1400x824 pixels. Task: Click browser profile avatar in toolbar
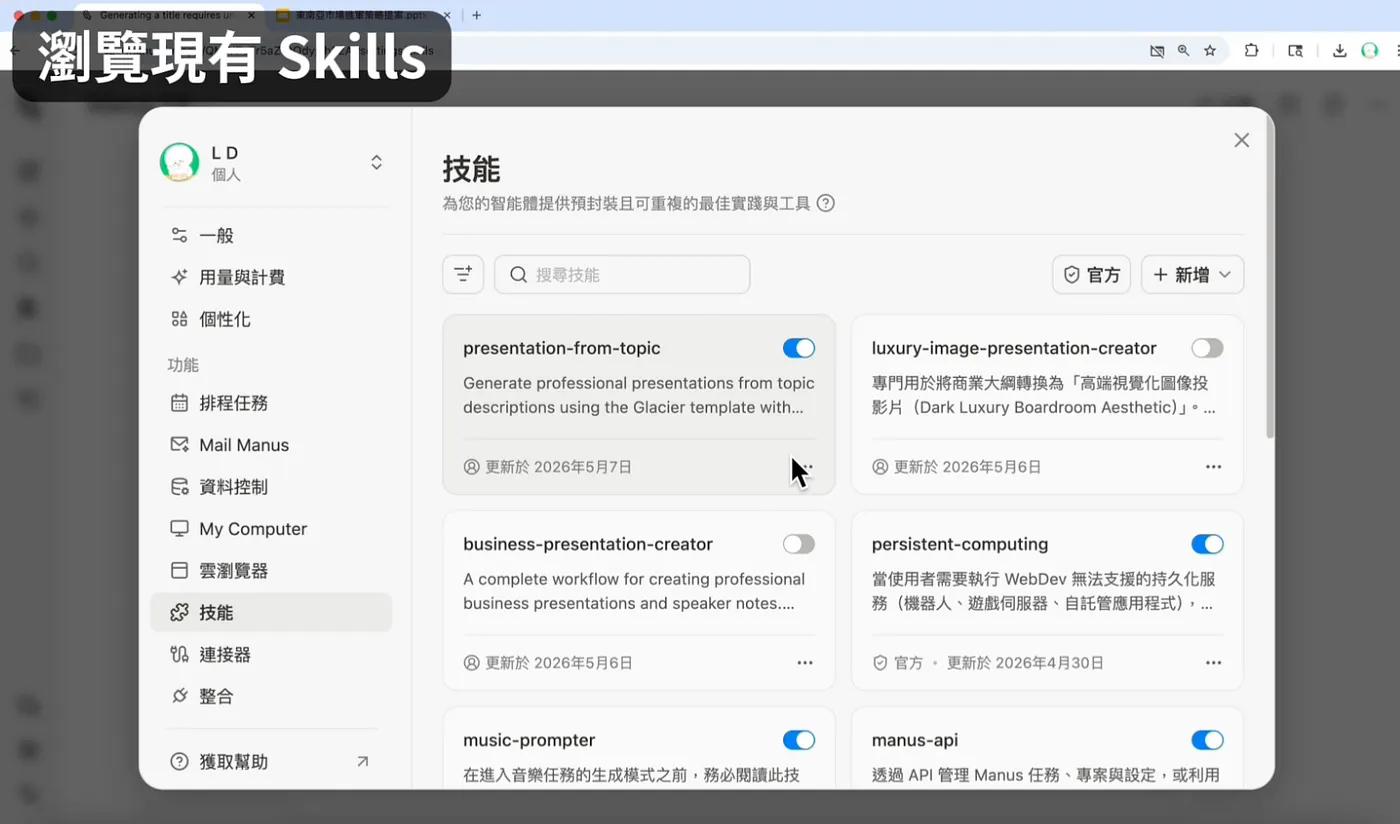1369,51
